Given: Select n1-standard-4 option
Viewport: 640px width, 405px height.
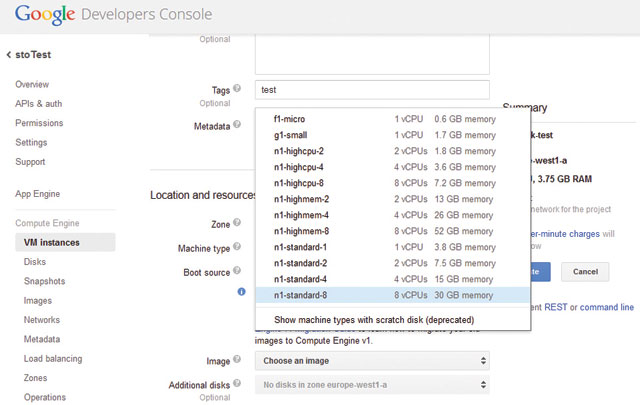Looking at the screenshot, I should pyautogui.click(x=393, y=279).
